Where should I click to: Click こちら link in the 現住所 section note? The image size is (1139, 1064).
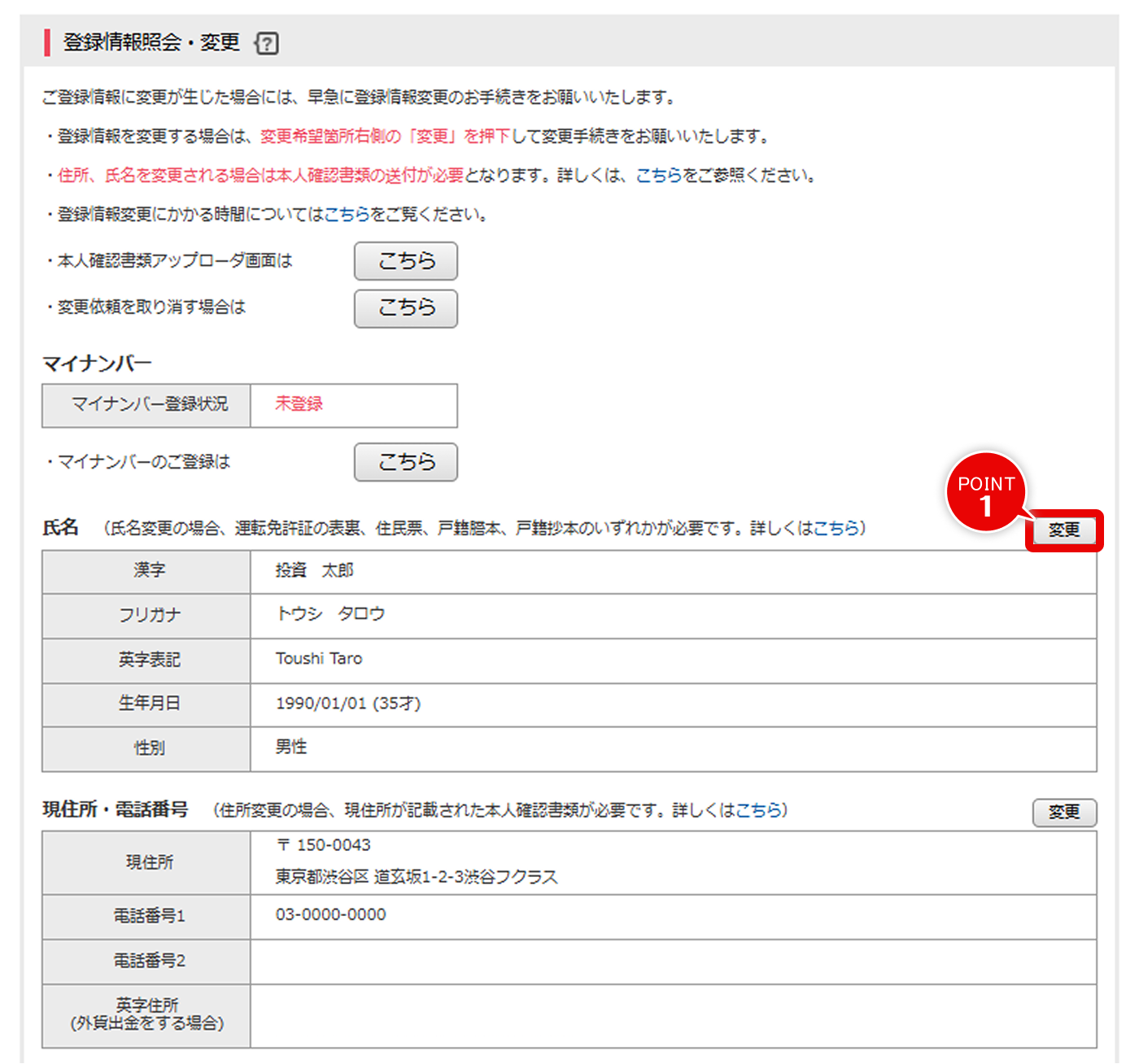(758, 810)
